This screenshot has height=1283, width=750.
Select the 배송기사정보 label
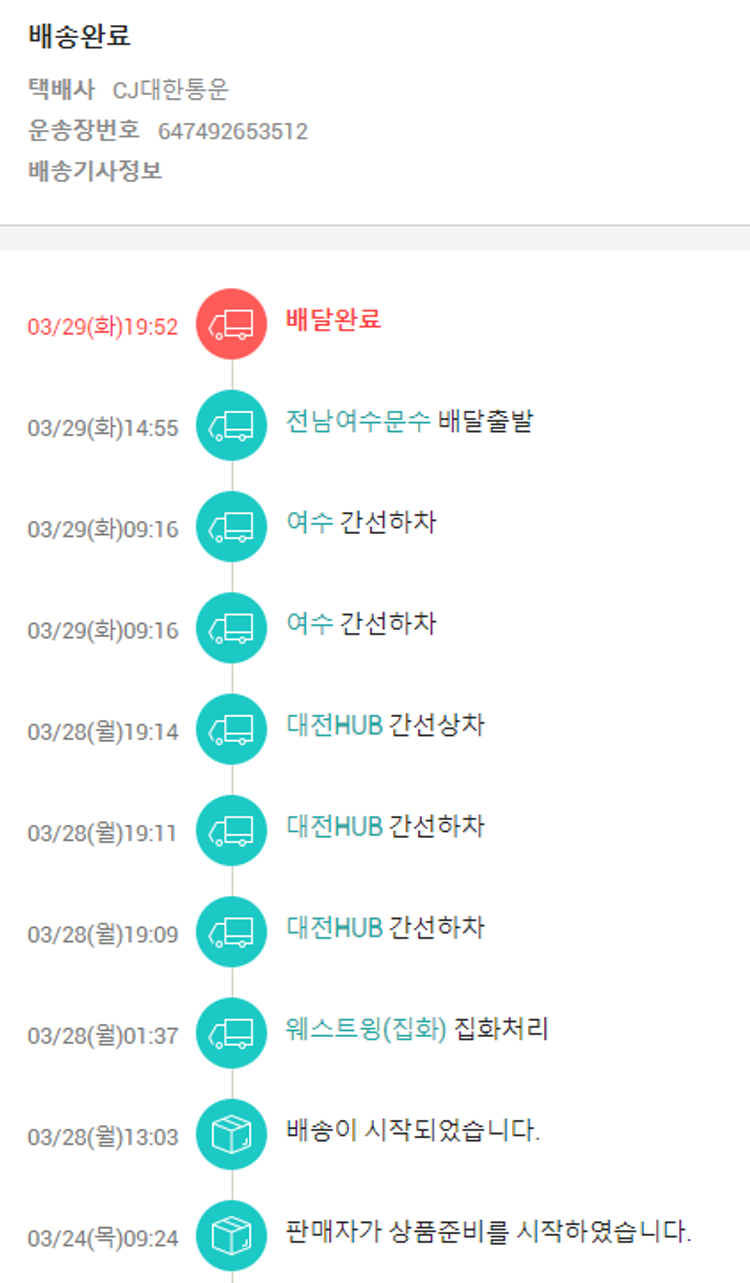coord(95,171)
